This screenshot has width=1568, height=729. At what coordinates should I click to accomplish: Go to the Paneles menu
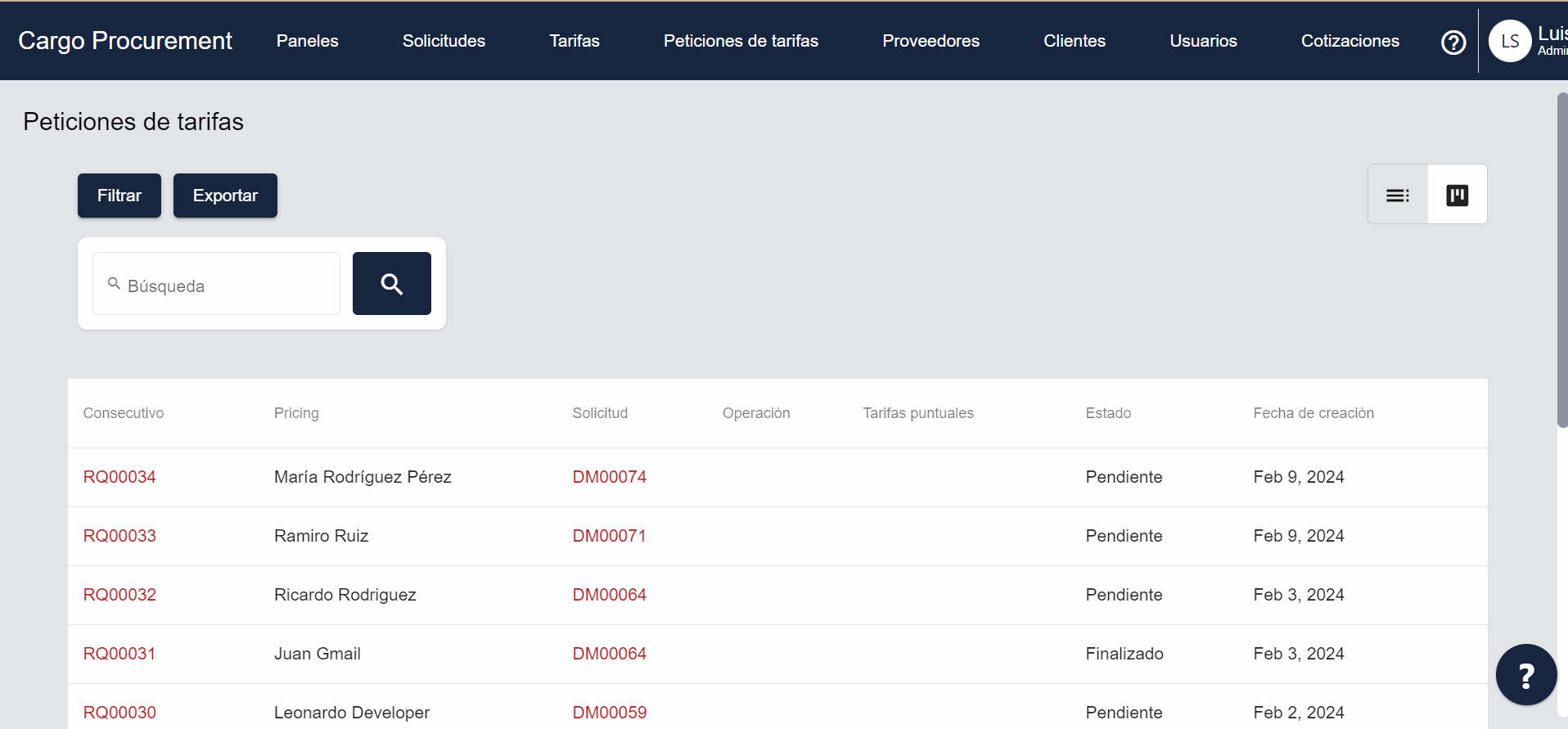(307, 41)
